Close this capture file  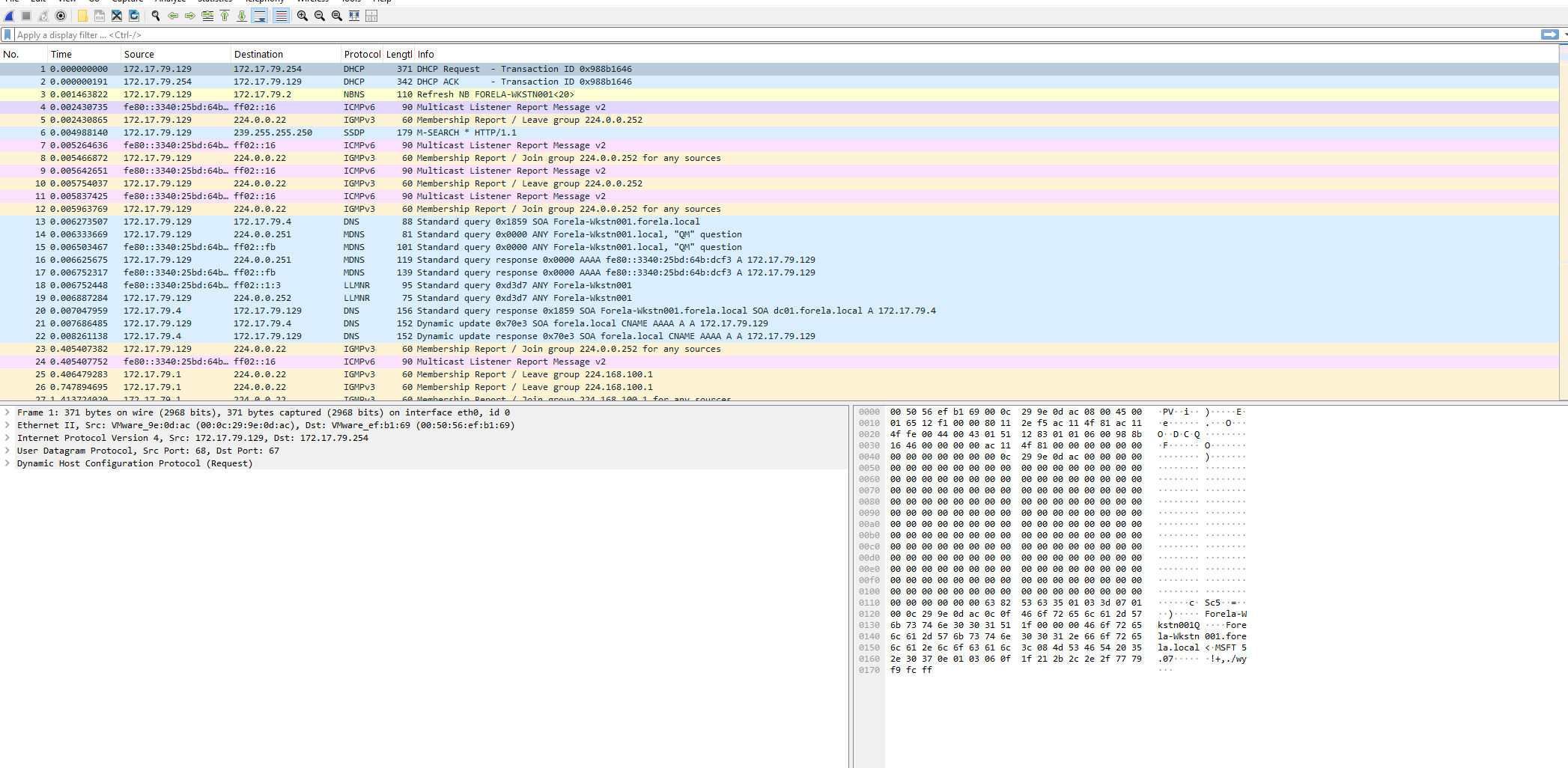click(117, 16)
